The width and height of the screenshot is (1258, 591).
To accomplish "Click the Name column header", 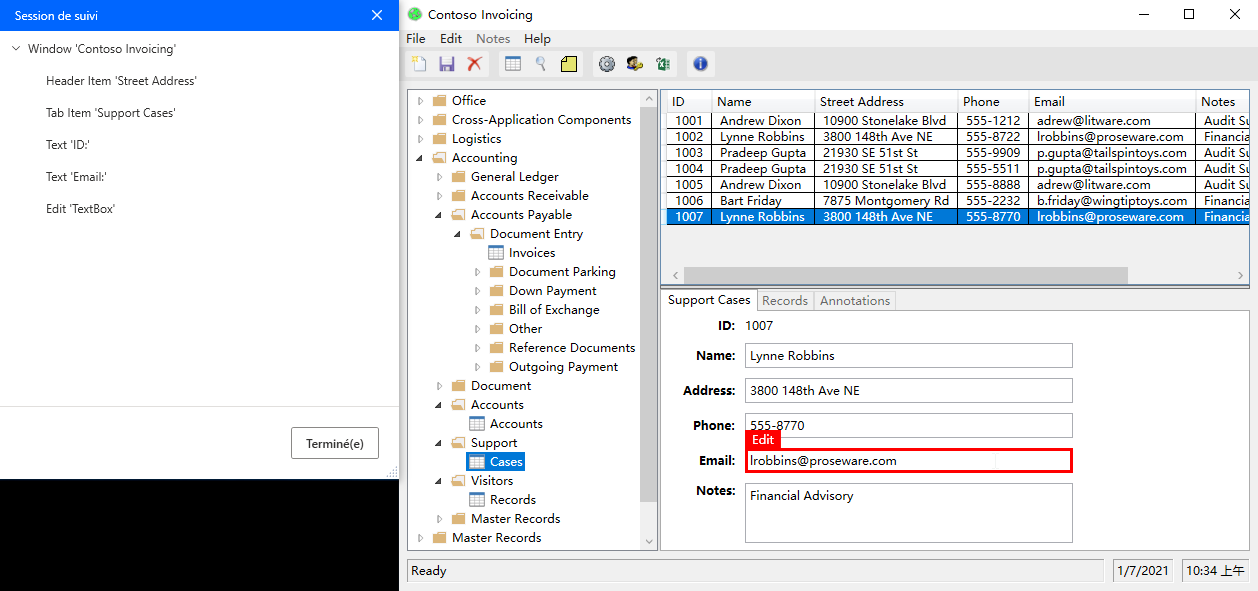I will click(763, 101).
